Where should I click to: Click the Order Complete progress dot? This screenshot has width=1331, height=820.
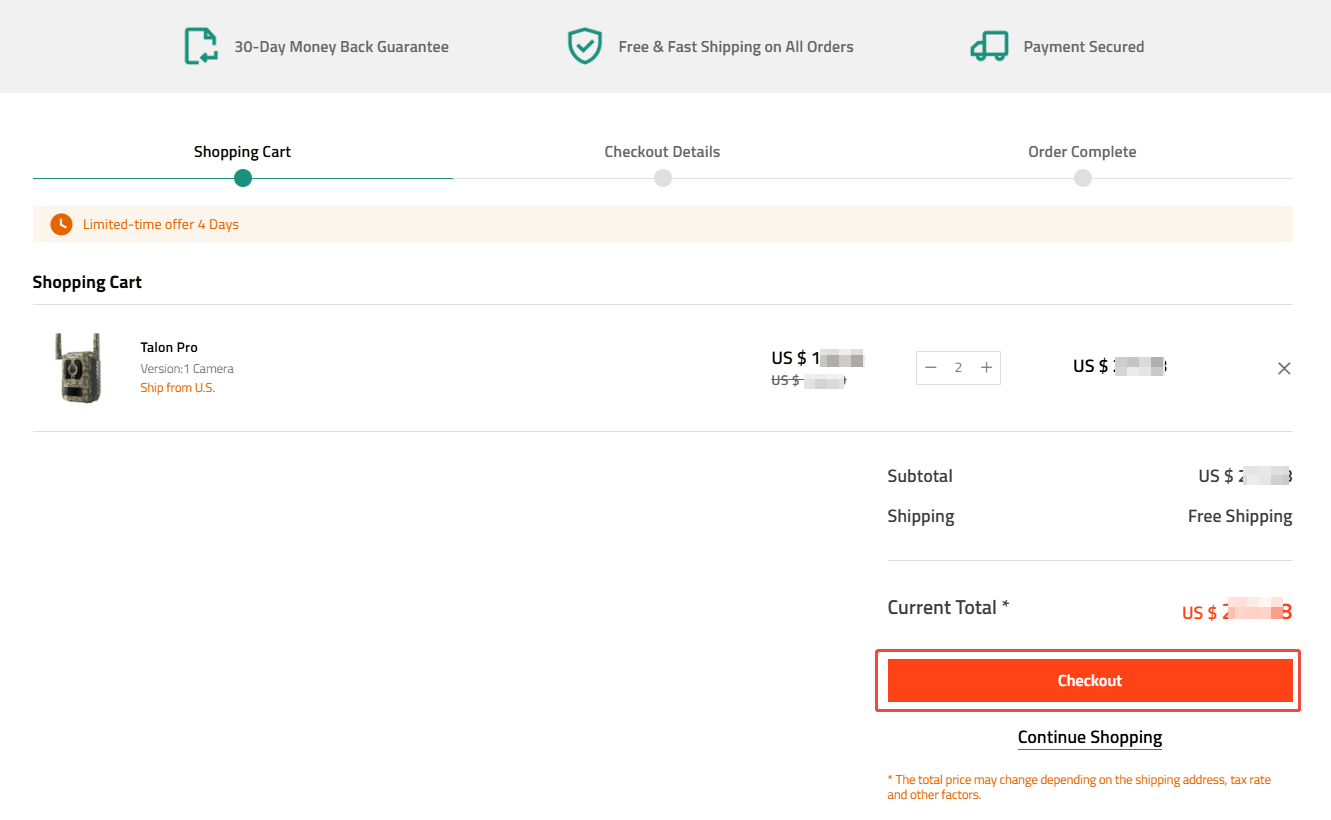coord(1083,178)
